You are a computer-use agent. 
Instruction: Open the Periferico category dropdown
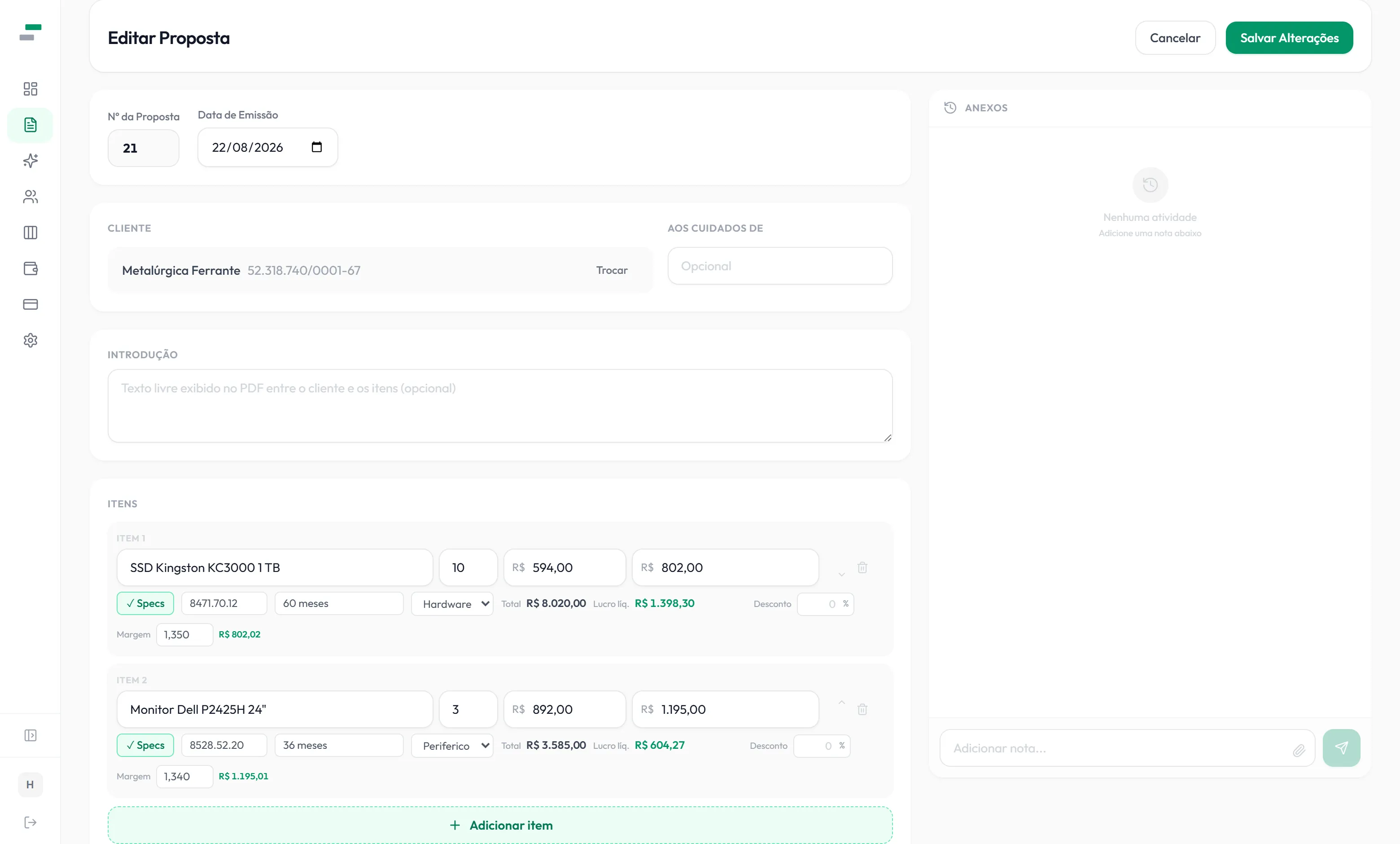coord(452,745)
